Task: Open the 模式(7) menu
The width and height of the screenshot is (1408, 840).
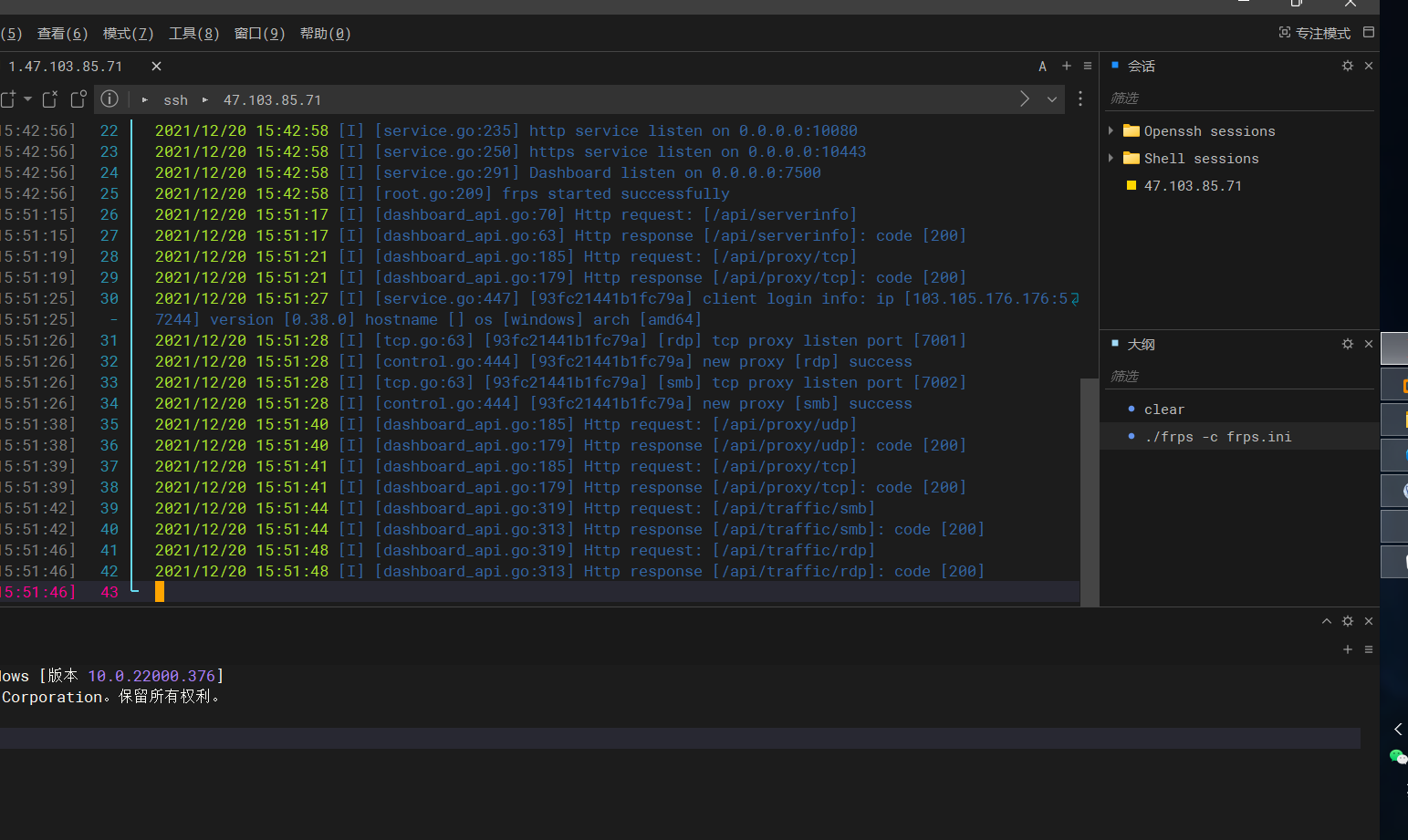Action: [x=129, y=34]
